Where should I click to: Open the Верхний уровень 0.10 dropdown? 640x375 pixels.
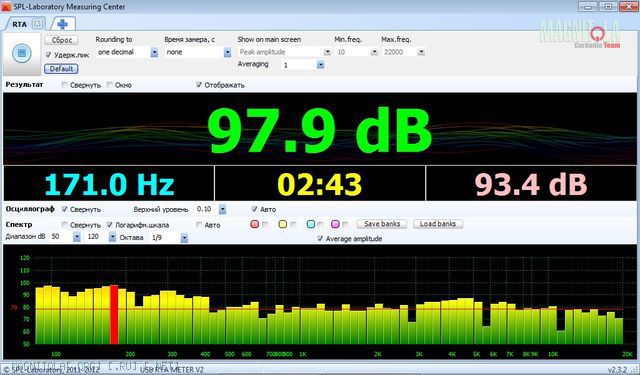222,209
